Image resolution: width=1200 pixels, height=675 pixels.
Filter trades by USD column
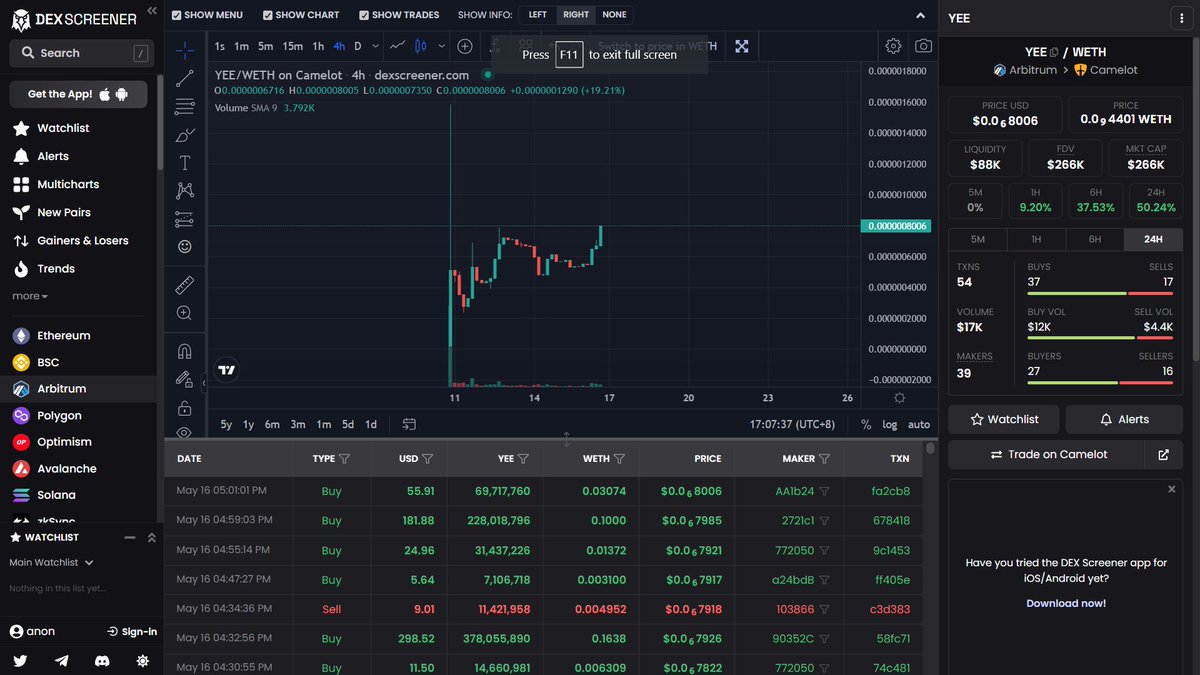pyautogui.click(x=427, y=459)
